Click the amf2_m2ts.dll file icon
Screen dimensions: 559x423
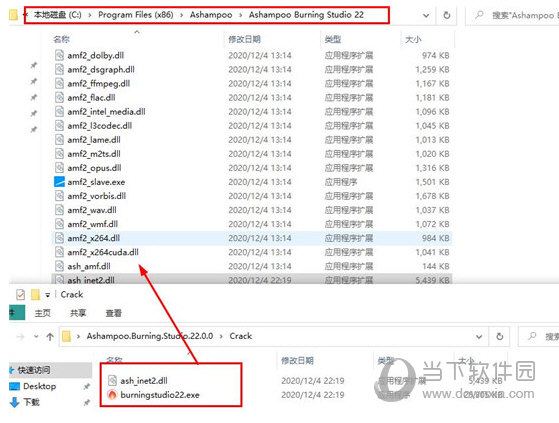(x=59, y=154)
